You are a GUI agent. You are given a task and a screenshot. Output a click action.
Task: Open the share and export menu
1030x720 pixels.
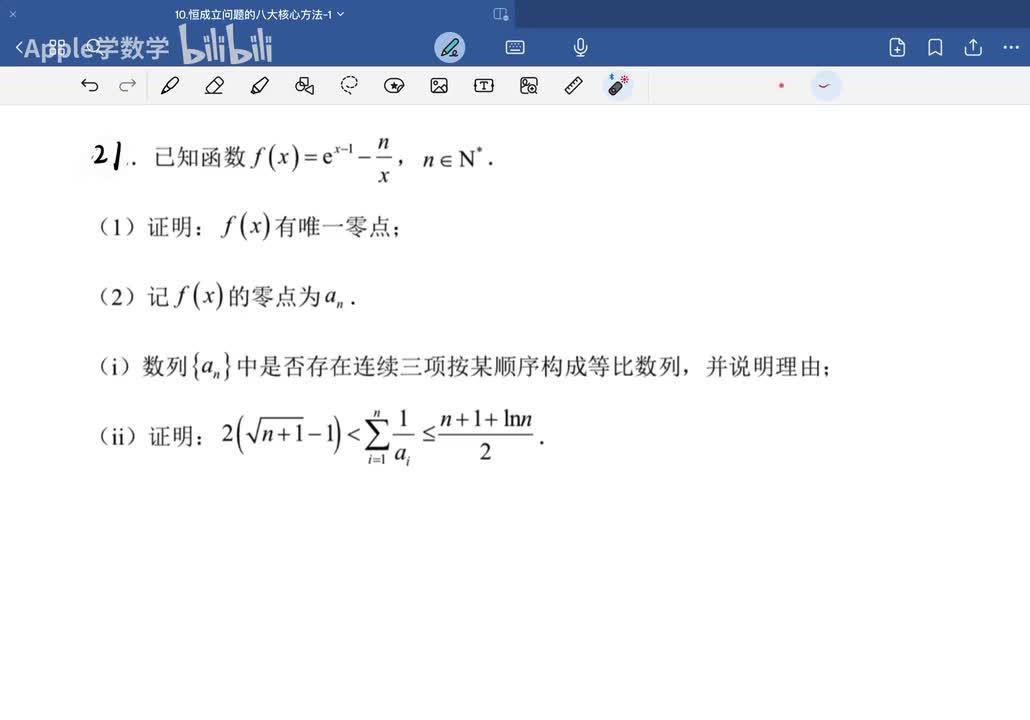(x=973, y=47)
